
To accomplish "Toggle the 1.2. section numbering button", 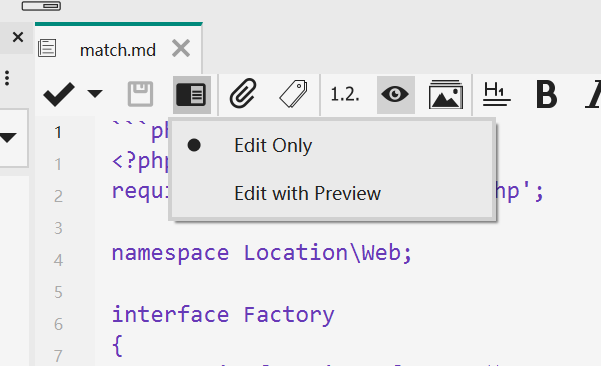I will (x=345, y=94).
